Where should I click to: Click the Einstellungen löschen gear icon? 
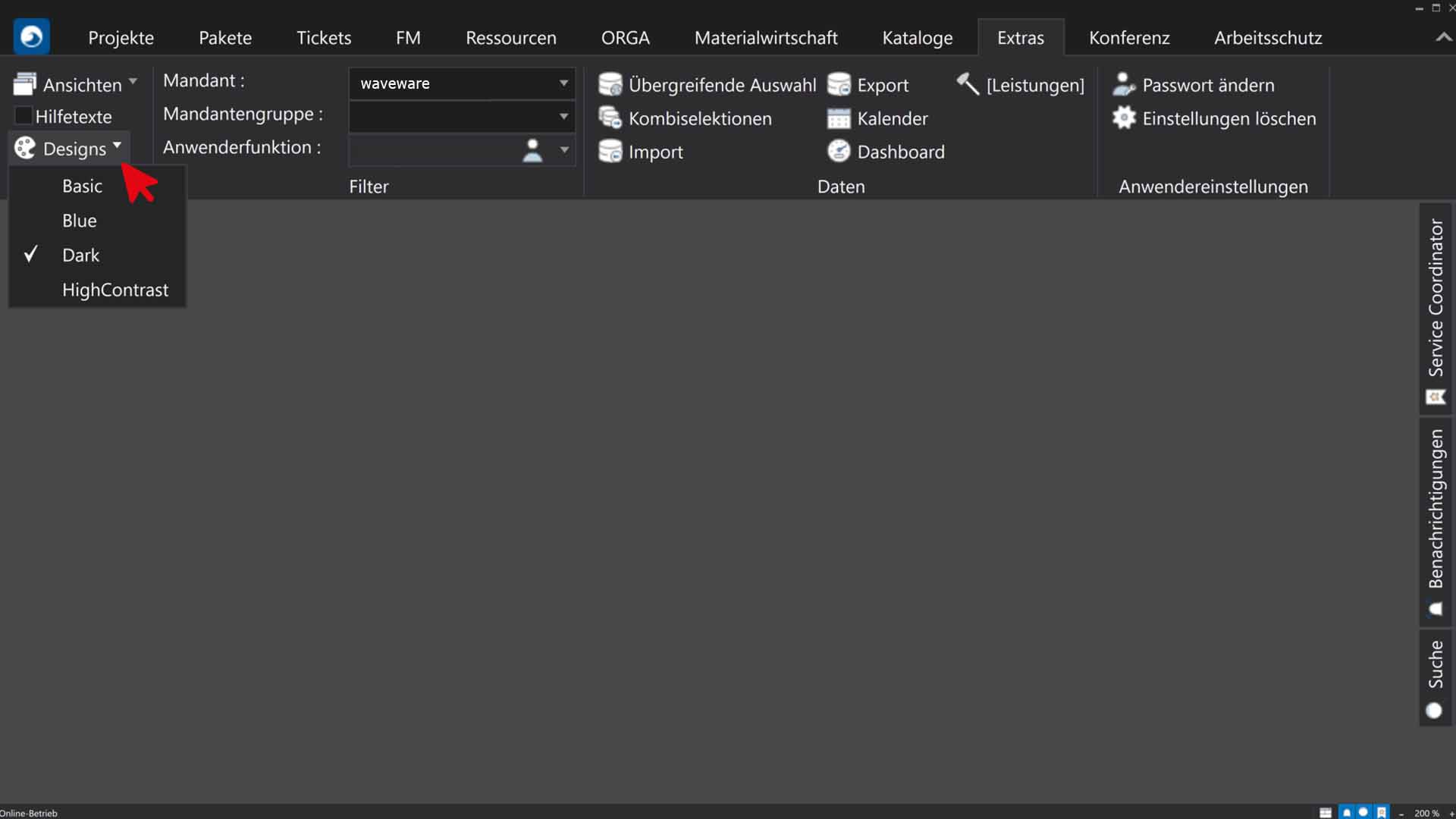click(x=1124, y=118)
